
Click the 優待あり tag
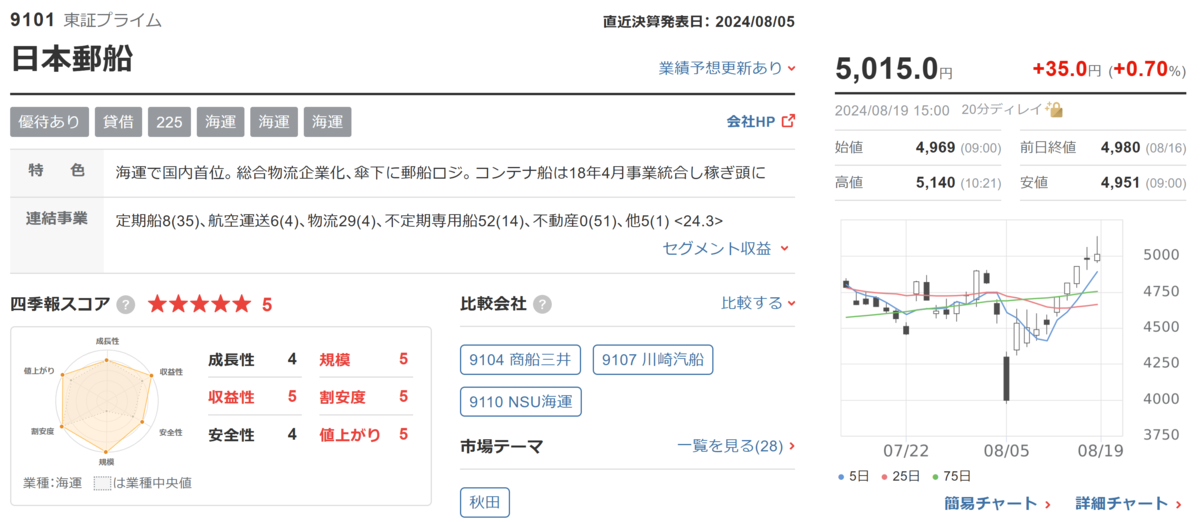tap(50, 122)
